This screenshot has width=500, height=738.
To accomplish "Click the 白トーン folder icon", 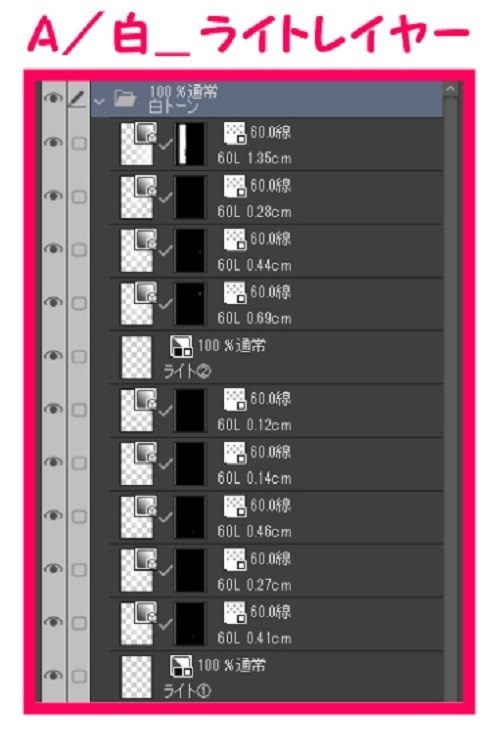I will pyautogui.click(x=125, y=99).
